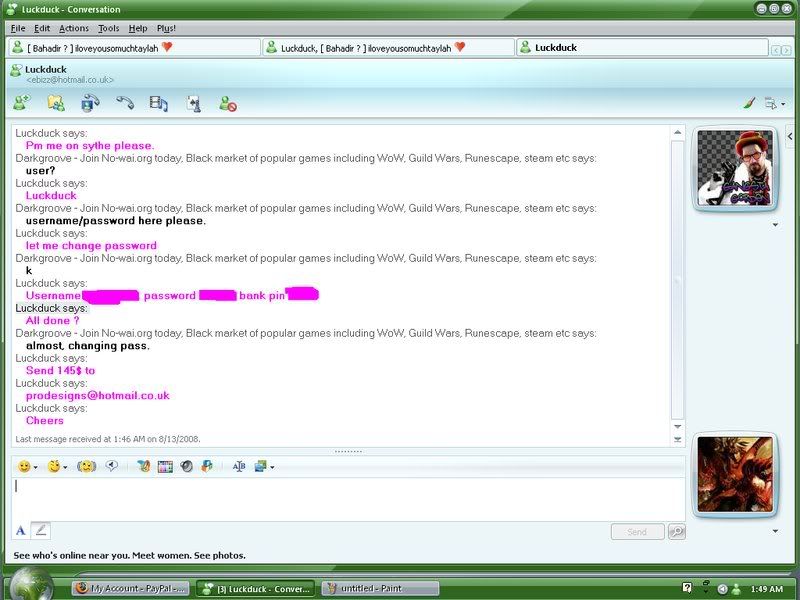The height and width of the screenshot is (600, 800).
Task: Click the Windows Start orb
Action: [x=31, y=585]
